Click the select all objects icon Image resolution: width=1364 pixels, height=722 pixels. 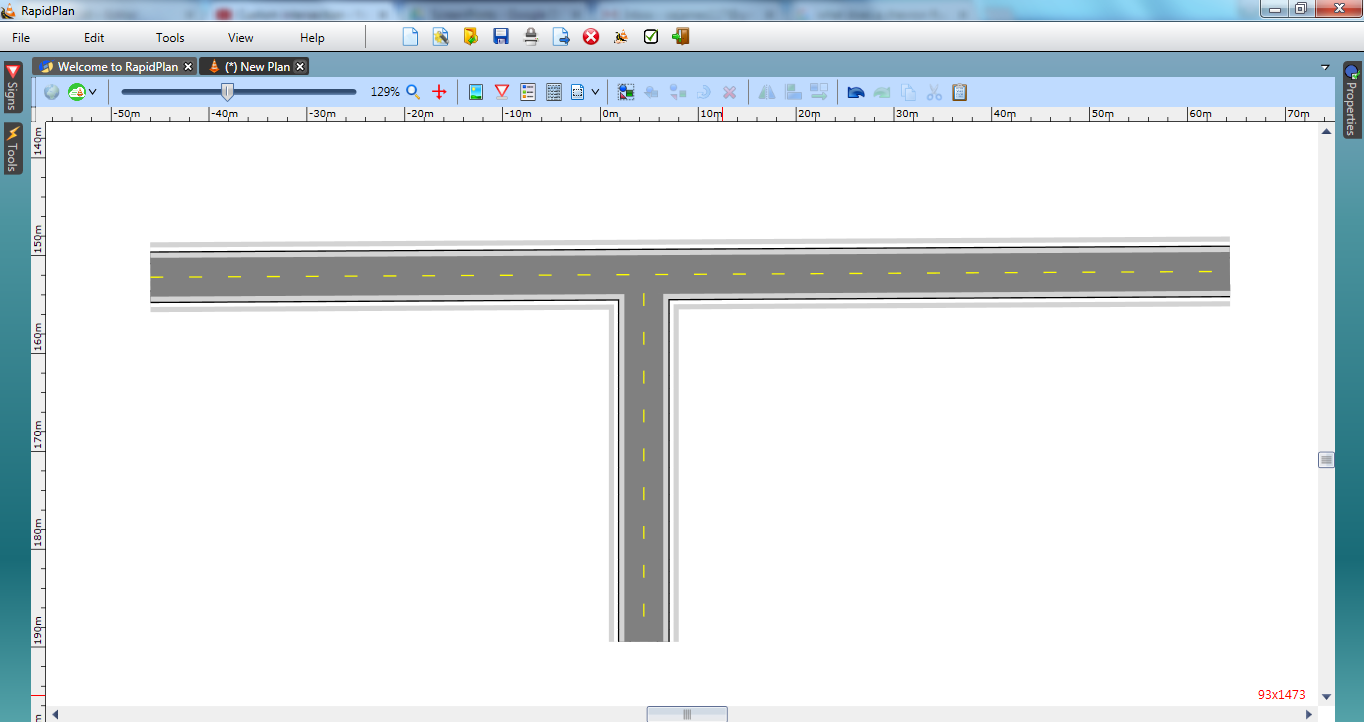(x=626, y=92)
